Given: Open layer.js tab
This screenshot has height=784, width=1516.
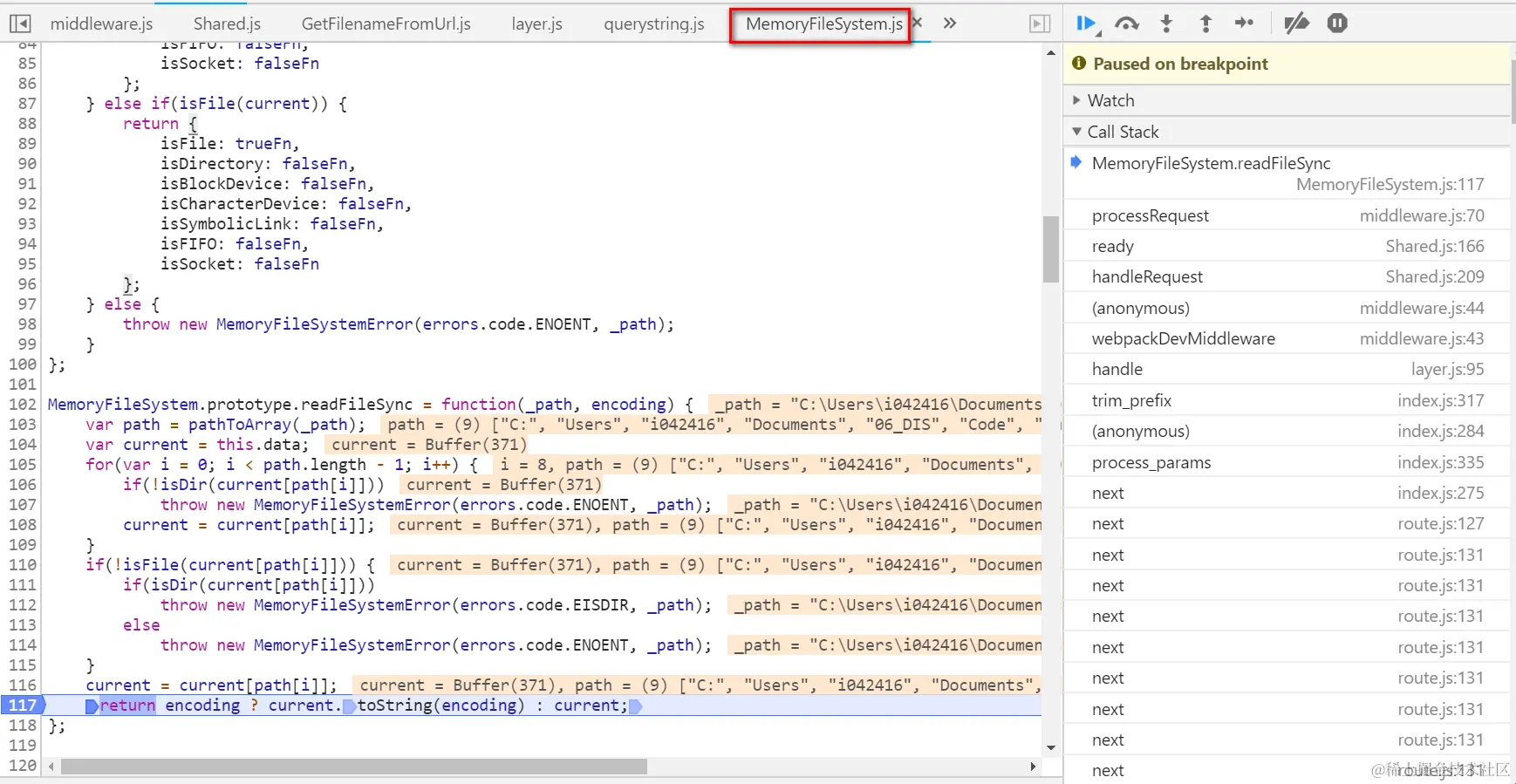Looking at the screenshot, I should (536, 24).
